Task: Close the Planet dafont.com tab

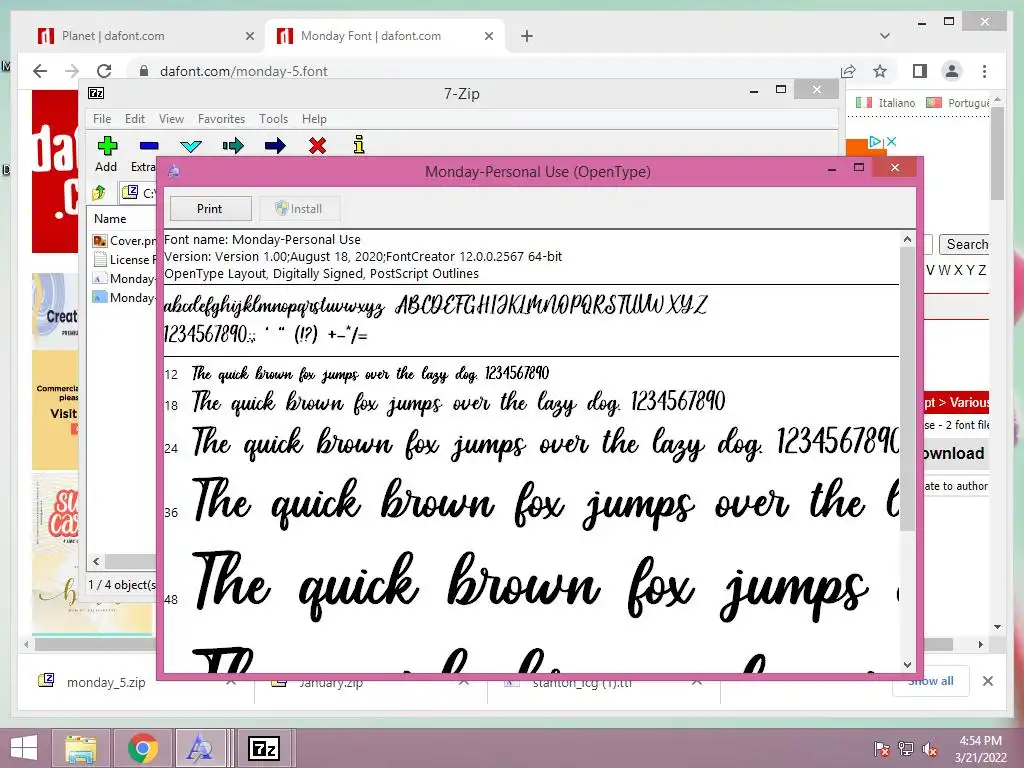Action: pos(249,37)
